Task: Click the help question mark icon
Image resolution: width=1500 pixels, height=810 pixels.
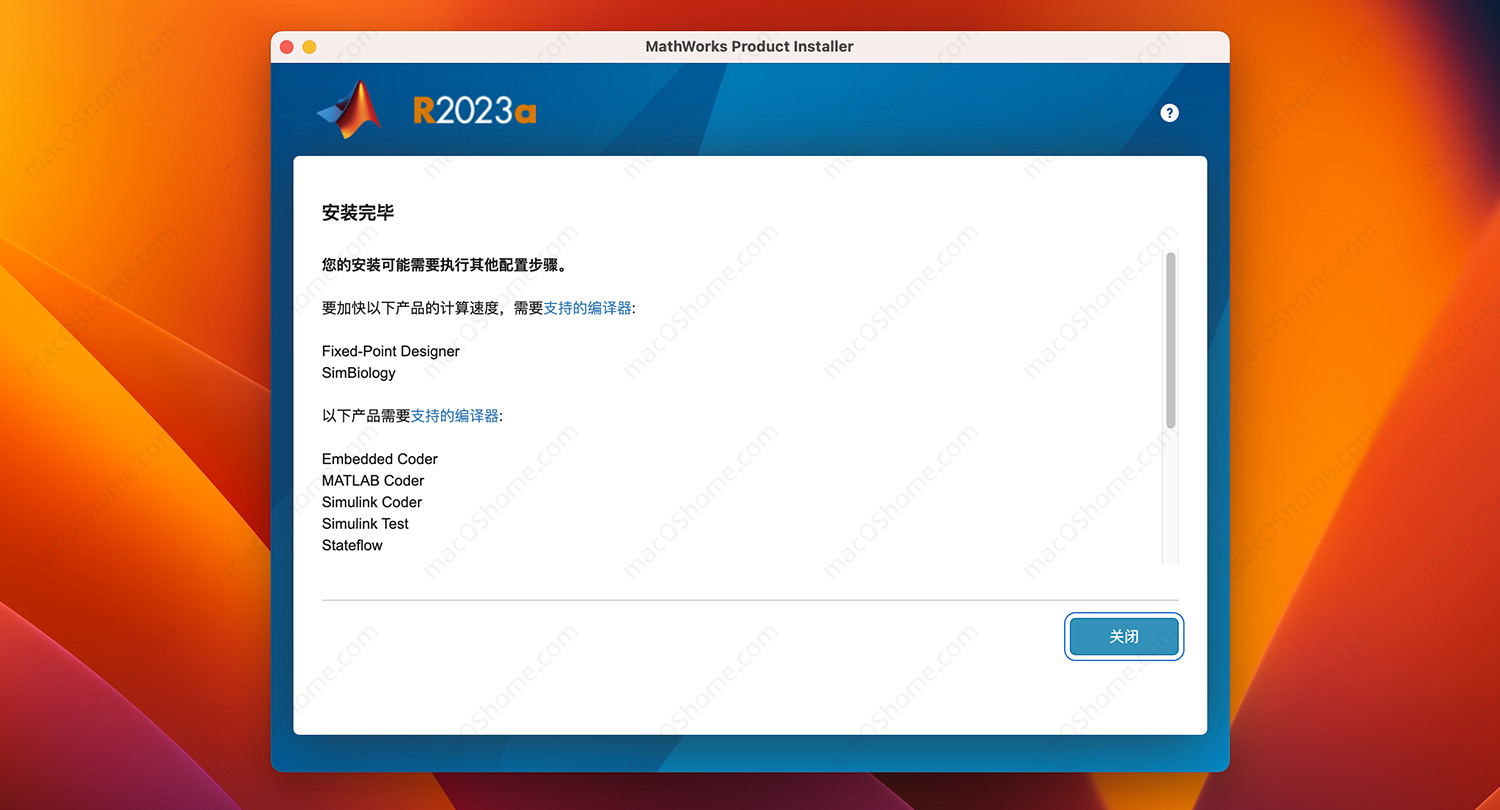Action: point(1169,113)
